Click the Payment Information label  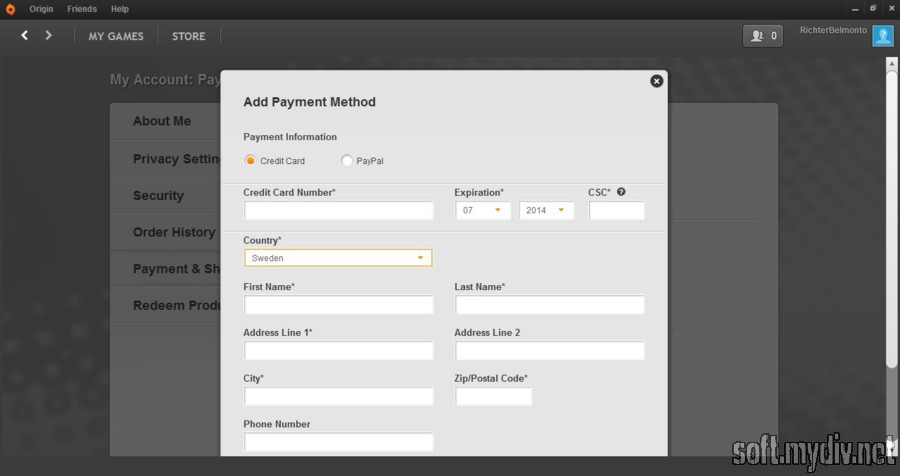[x=290, y=137]
